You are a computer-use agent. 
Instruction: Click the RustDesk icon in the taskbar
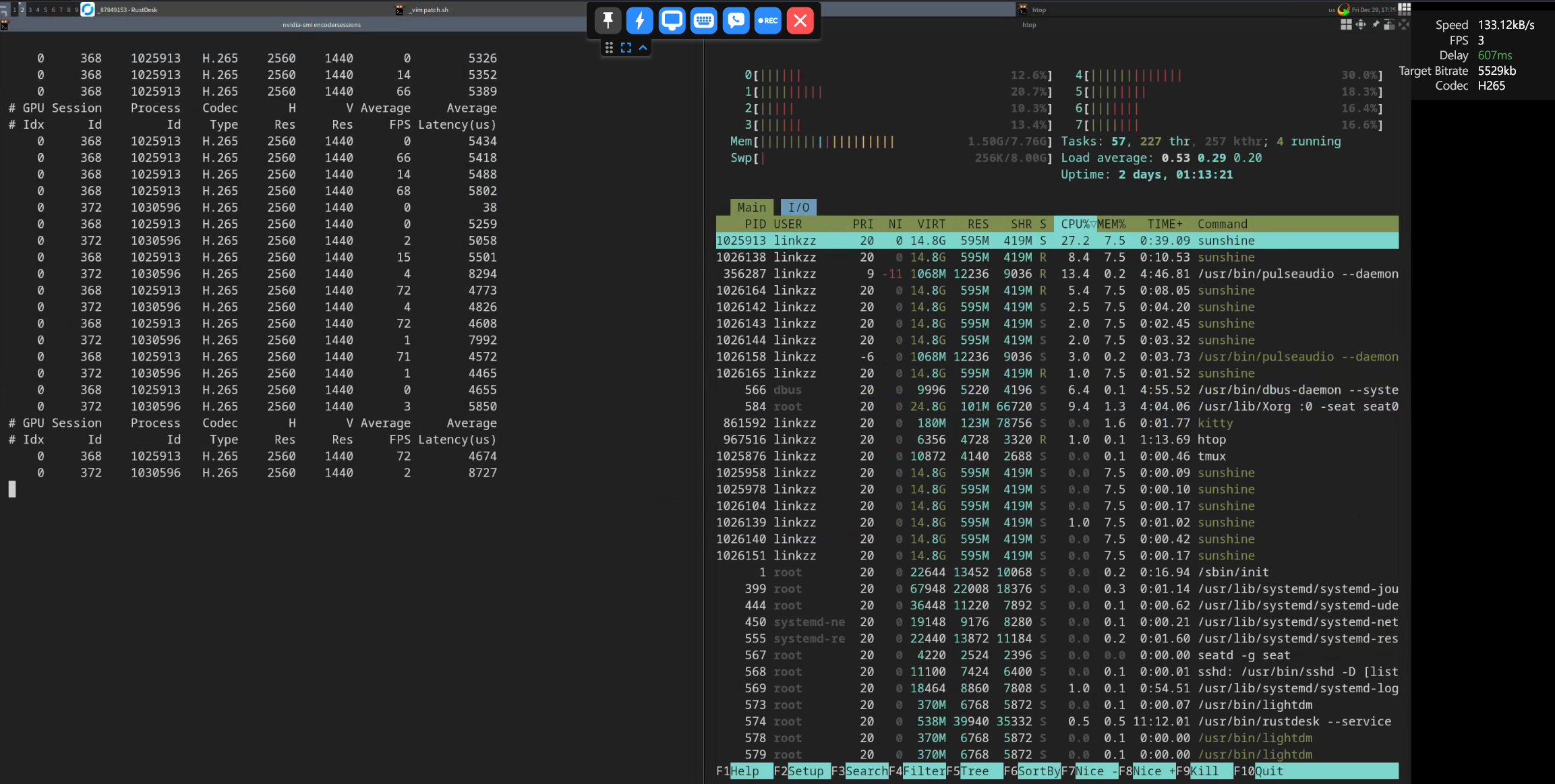88,9
